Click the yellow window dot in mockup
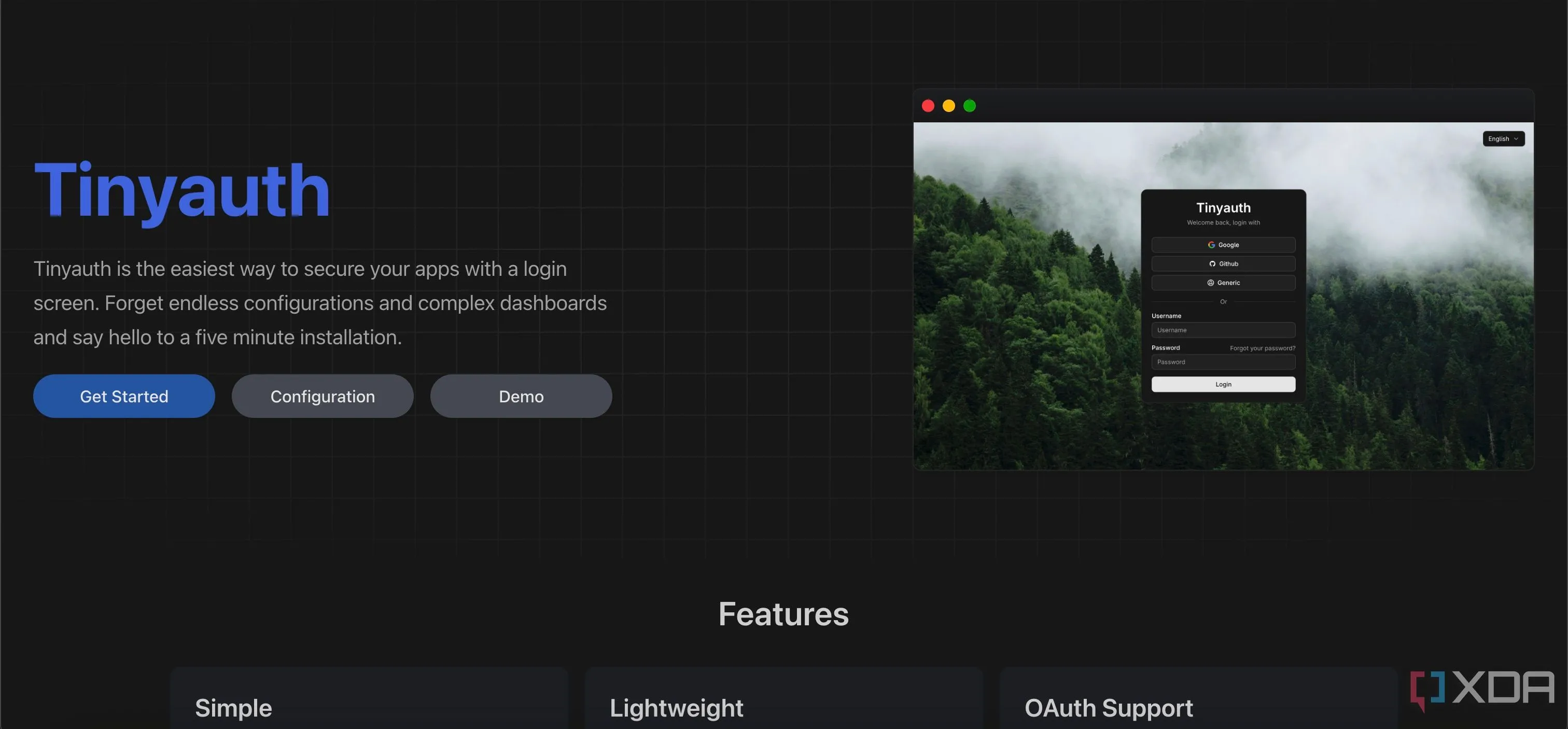The width and height of the screenshot is (1568, 729). pyautogui.click(x=949, y=106)
